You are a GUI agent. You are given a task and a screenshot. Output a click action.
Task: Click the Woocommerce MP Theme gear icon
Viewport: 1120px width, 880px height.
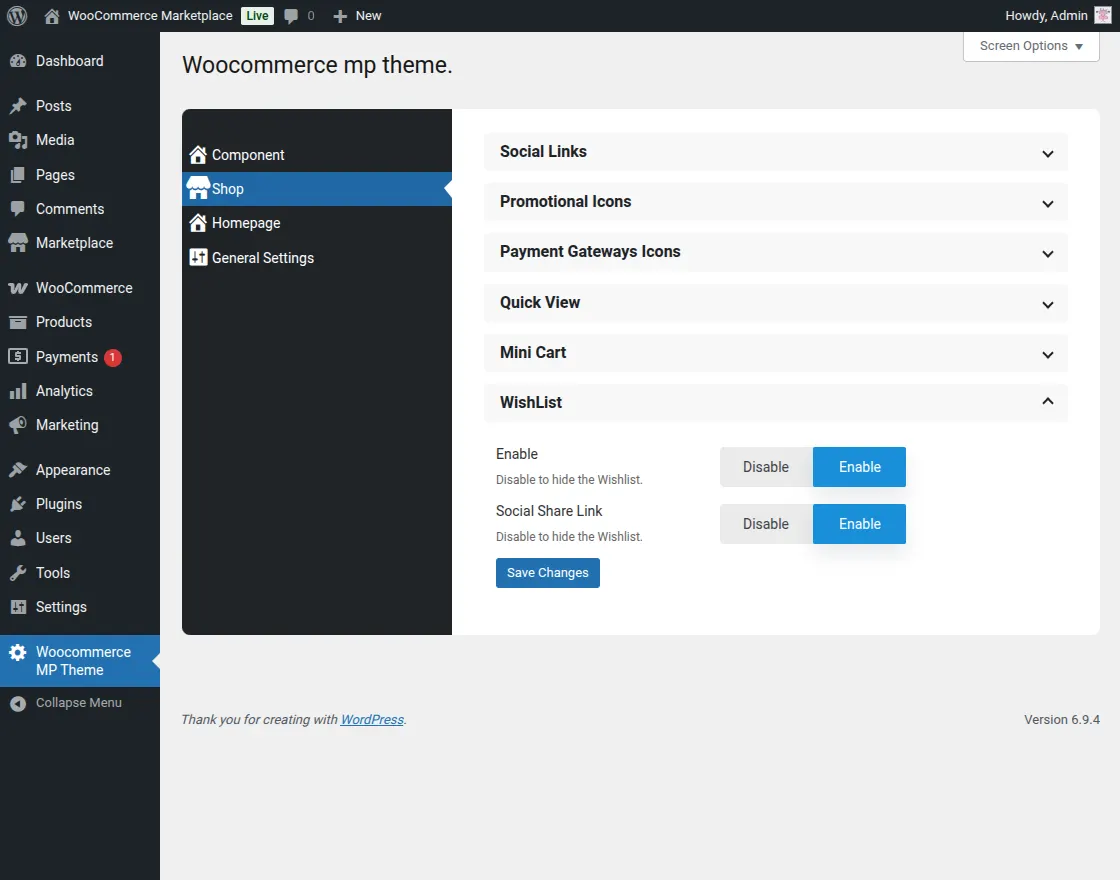point(18,652)
